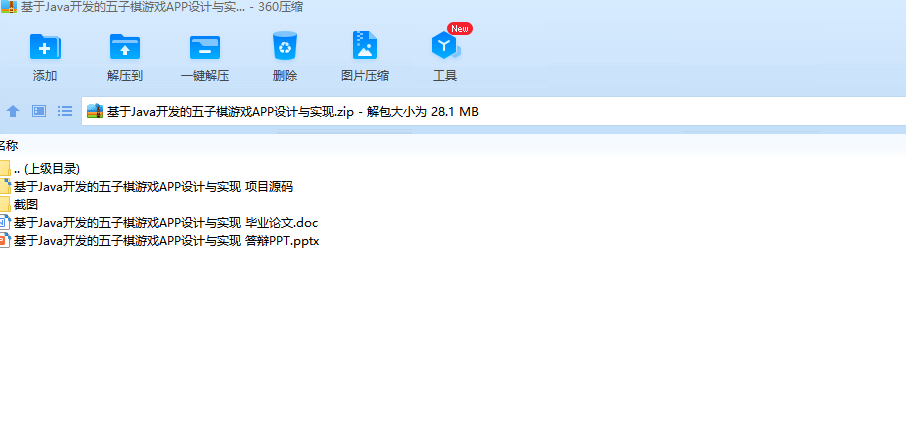
Task: Click the folder icon of 上级目录
Action: pyautogui.click(x=5, y=169)
